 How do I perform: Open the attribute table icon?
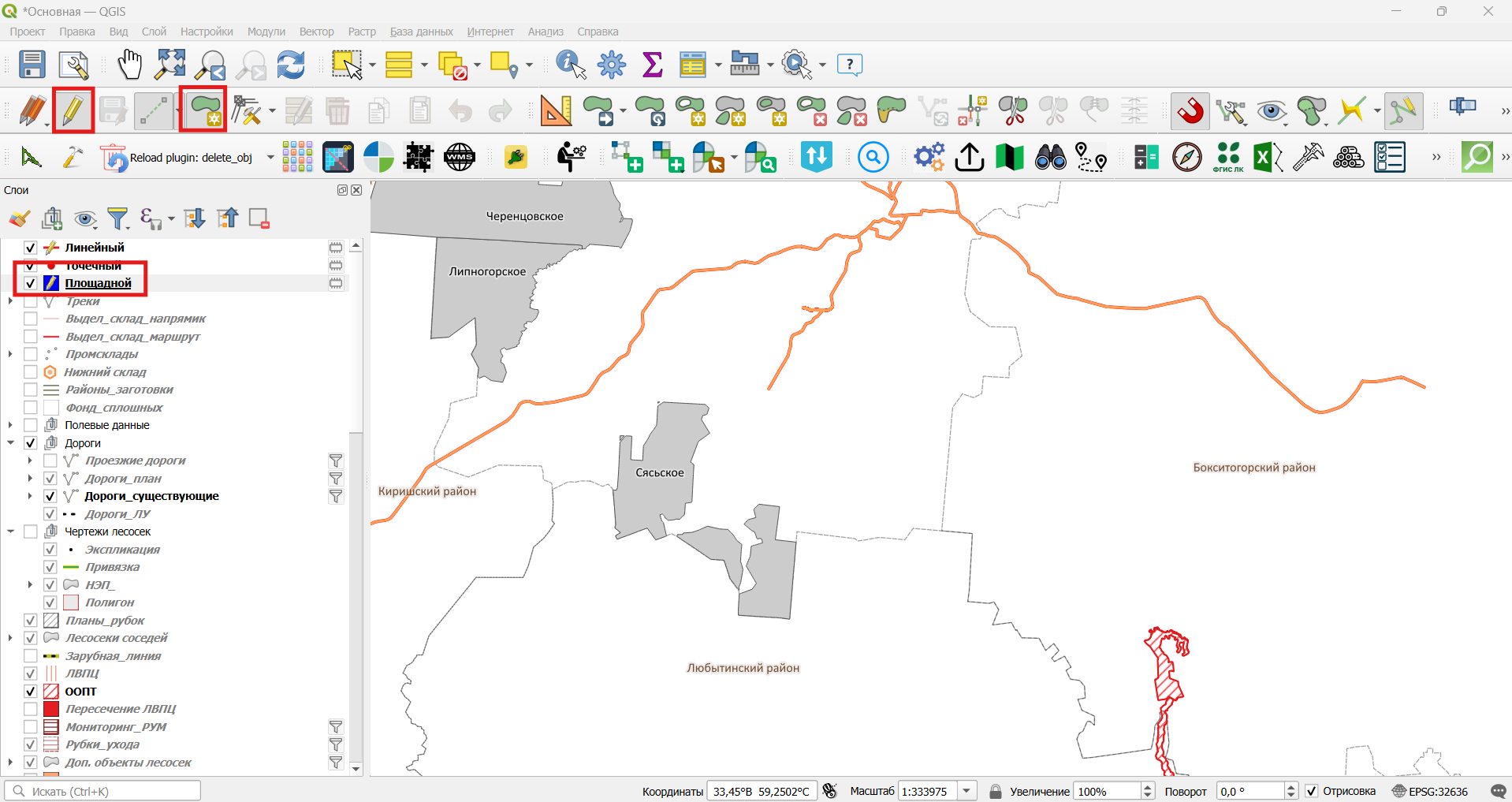pos(692,64)
